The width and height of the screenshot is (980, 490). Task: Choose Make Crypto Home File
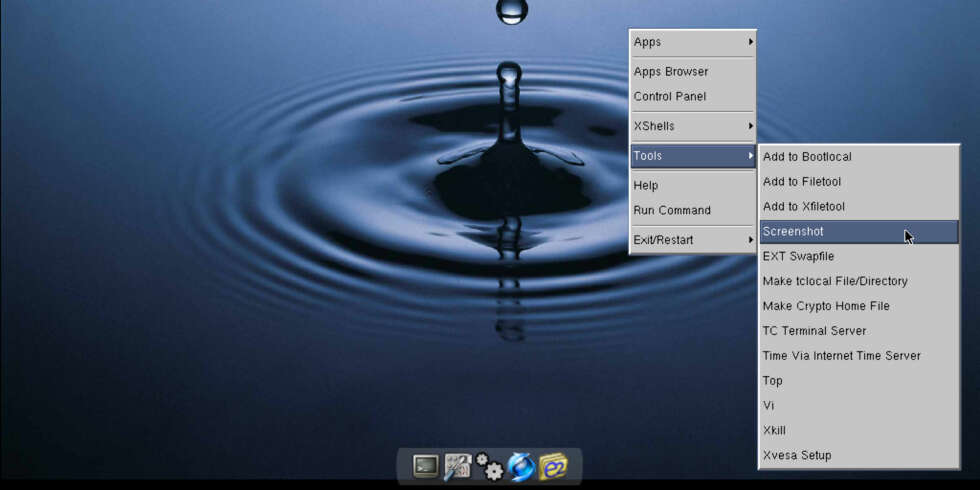(859, 306)
